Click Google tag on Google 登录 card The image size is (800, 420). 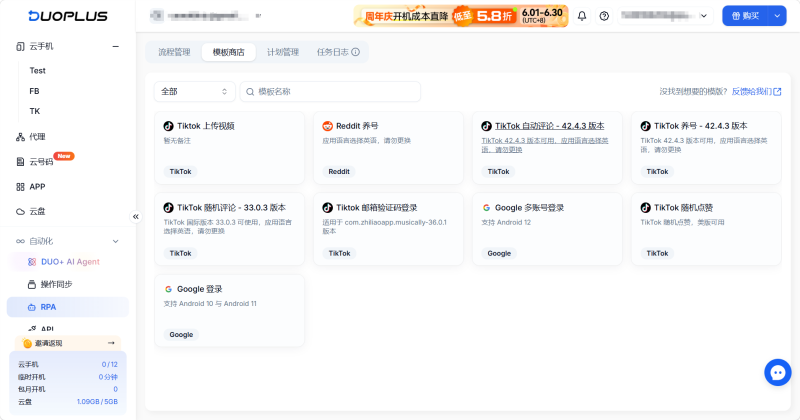181,335
